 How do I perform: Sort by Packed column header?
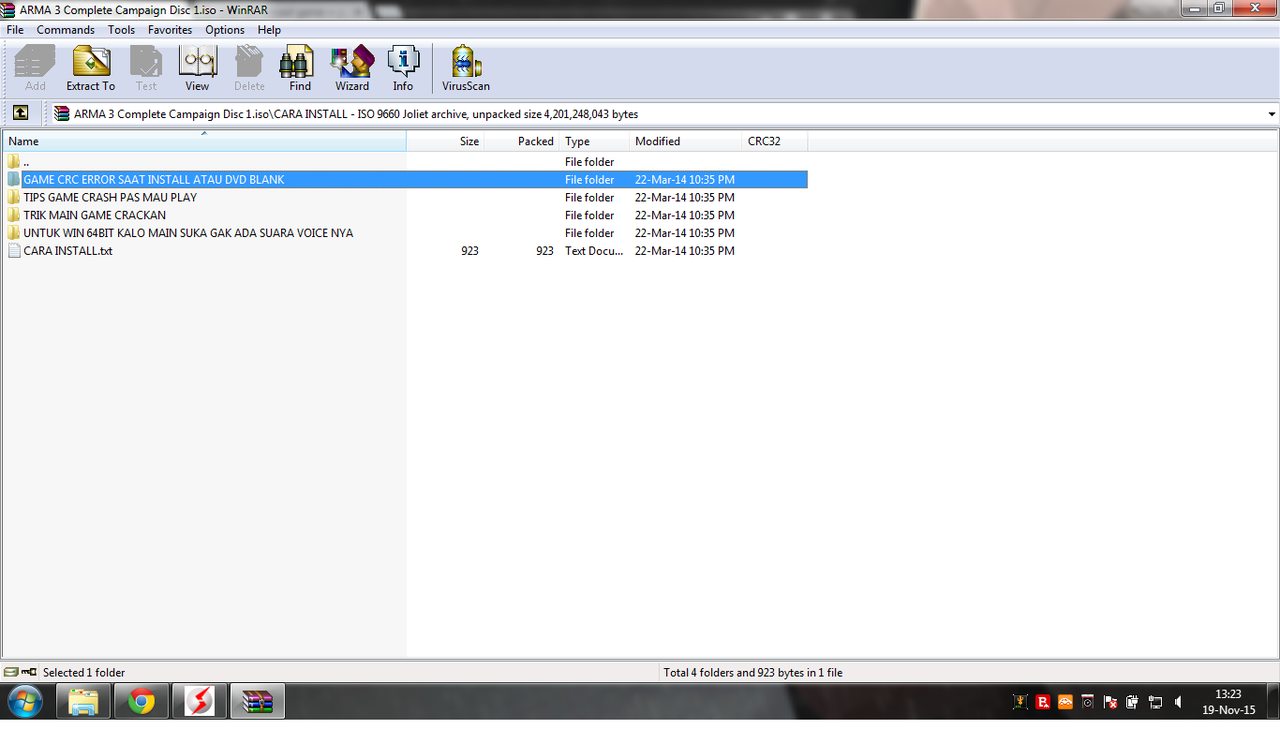click(522, 141)
